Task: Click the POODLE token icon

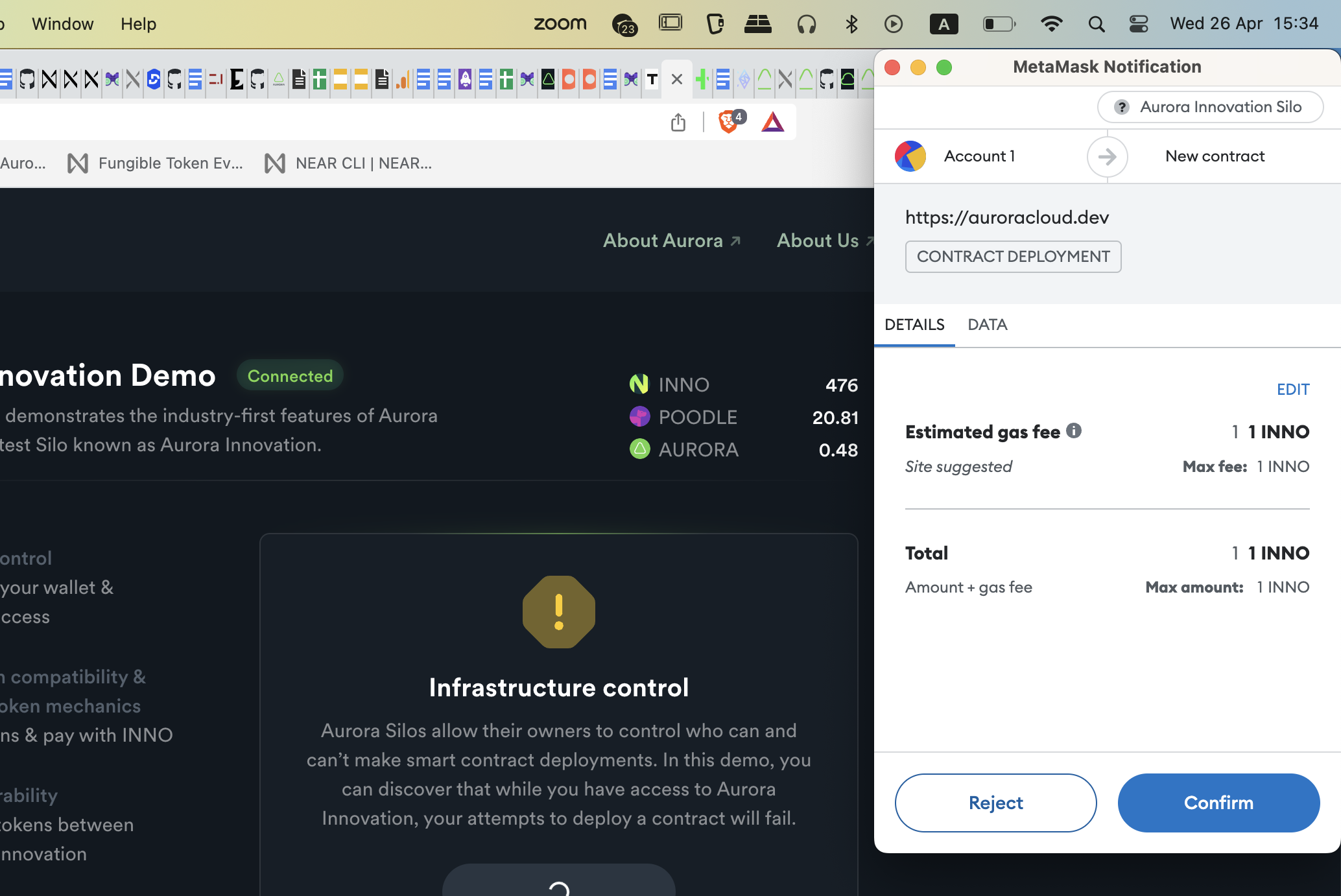Action: (639, 417)
